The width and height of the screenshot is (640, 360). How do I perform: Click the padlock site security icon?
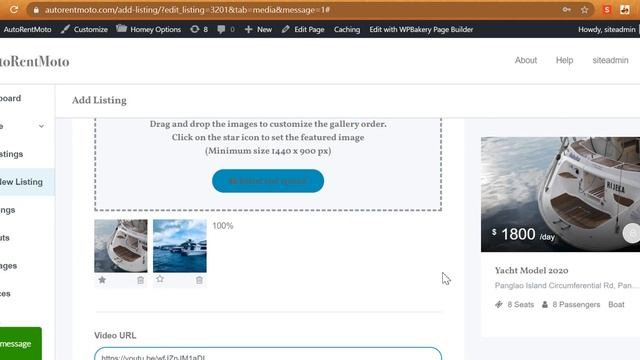click(36, 10)
